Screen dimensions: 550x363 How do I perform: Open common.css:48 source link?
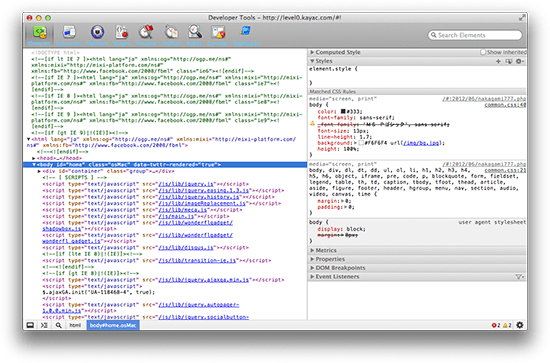(505, 105)
